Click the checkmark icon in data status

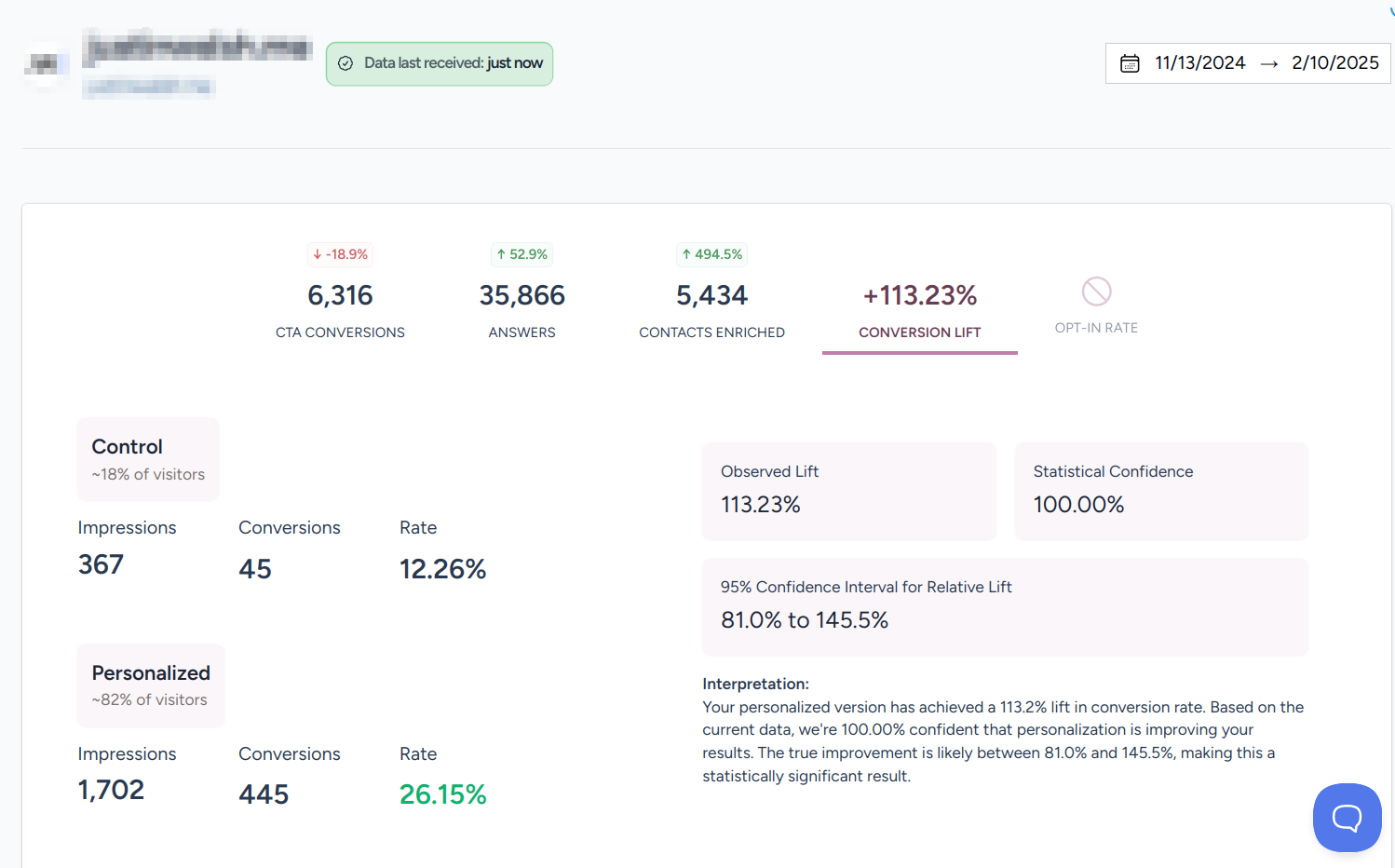[345, 63]
